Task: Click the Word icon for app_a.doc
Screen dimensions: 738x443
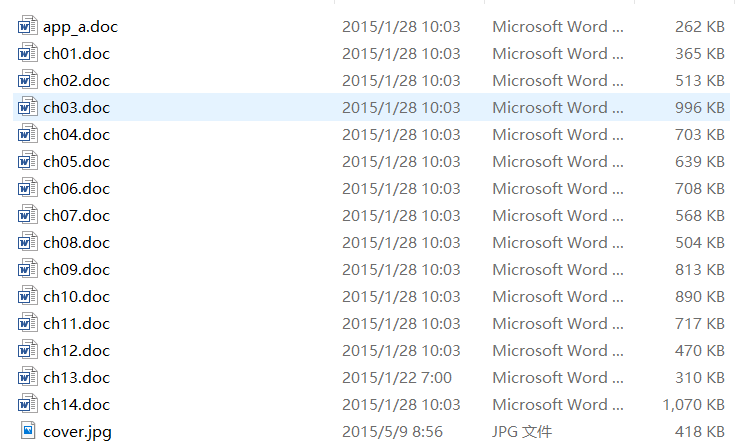Action: pos(27,26)
